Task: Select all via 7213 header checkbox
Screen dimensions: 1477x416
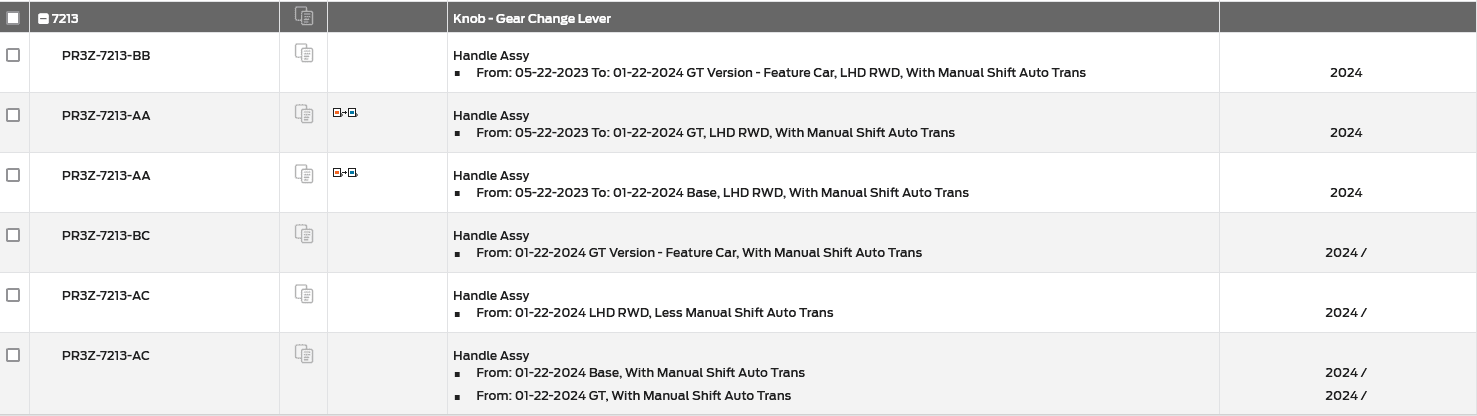Action: click(x=13, y=18)
